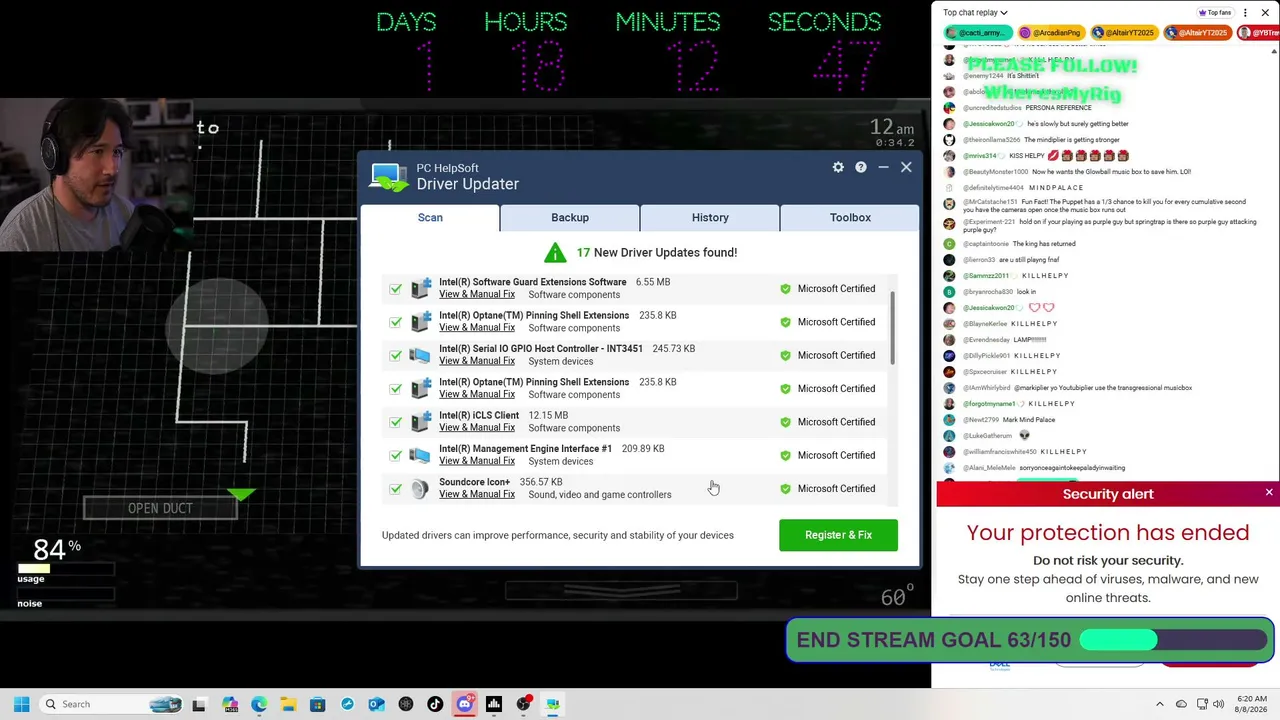The height and width of the screenshot is (720, 1280).
Task: Open the volume control in the system tray
Action: 1219,704
